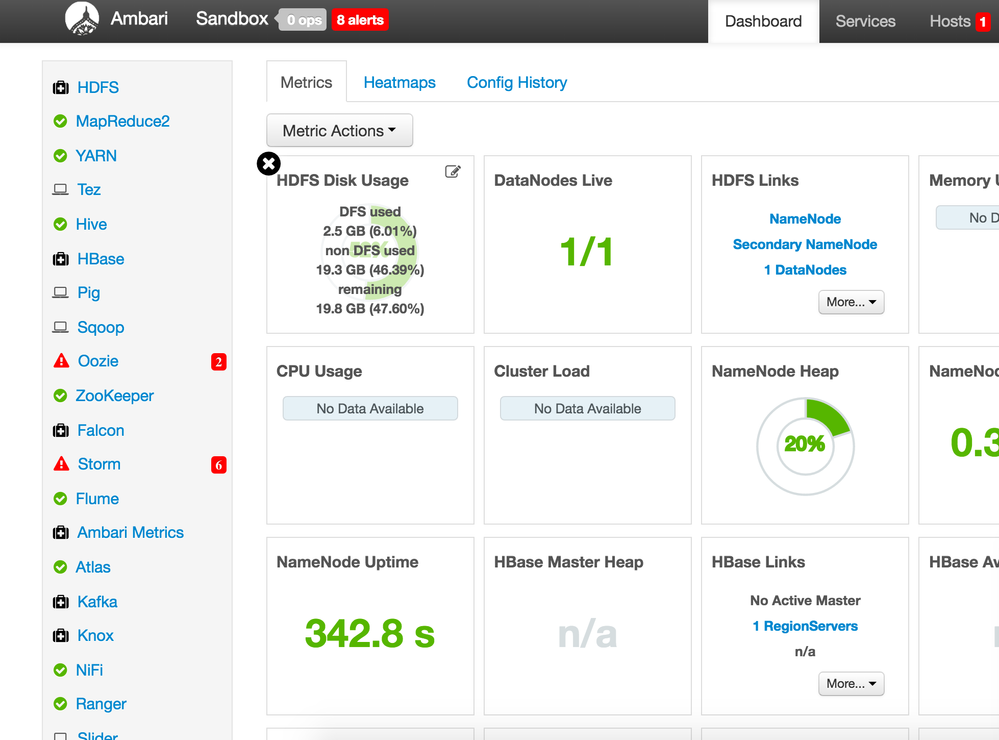Open the Secondary NameNode link

pyautogui.click(x=805, y=244)
